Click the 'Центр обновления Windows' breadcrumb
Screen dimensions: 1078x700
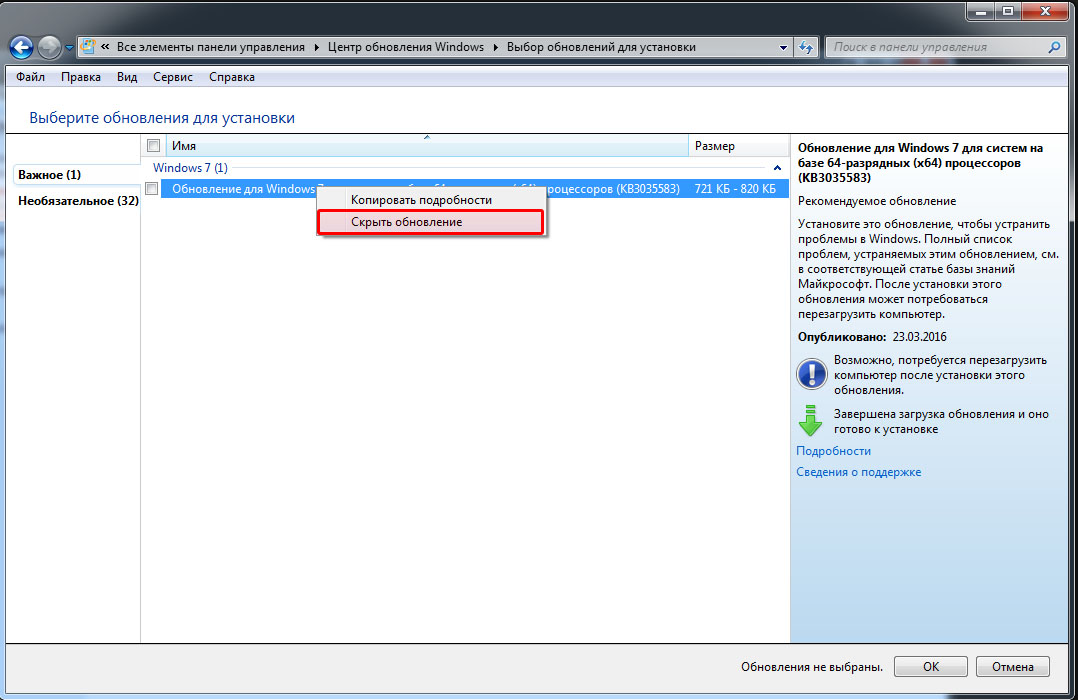[406, 47]
